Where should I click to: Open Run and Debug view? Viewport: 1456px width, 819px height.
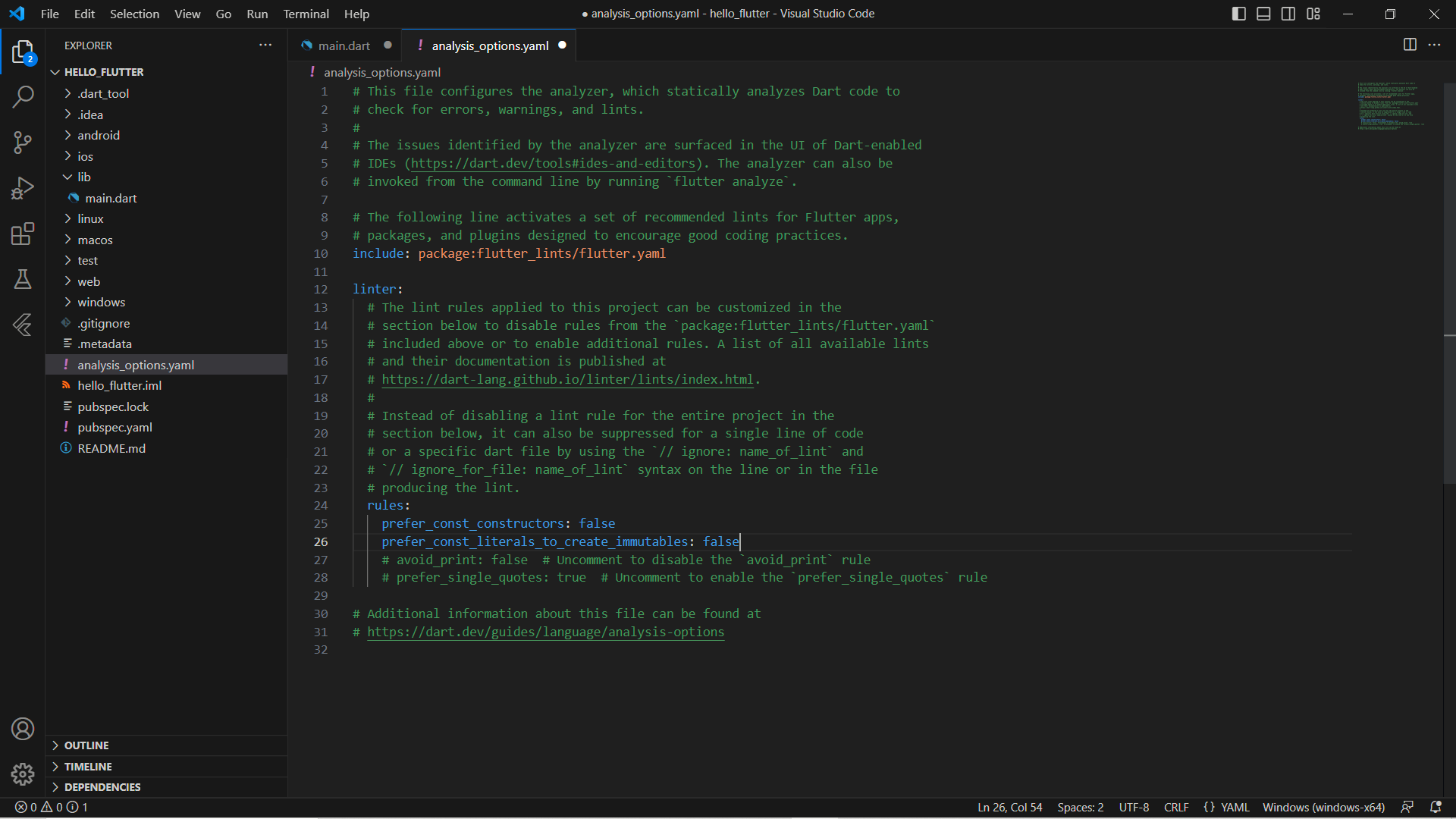pyautogui.click(x=23, y=187)
